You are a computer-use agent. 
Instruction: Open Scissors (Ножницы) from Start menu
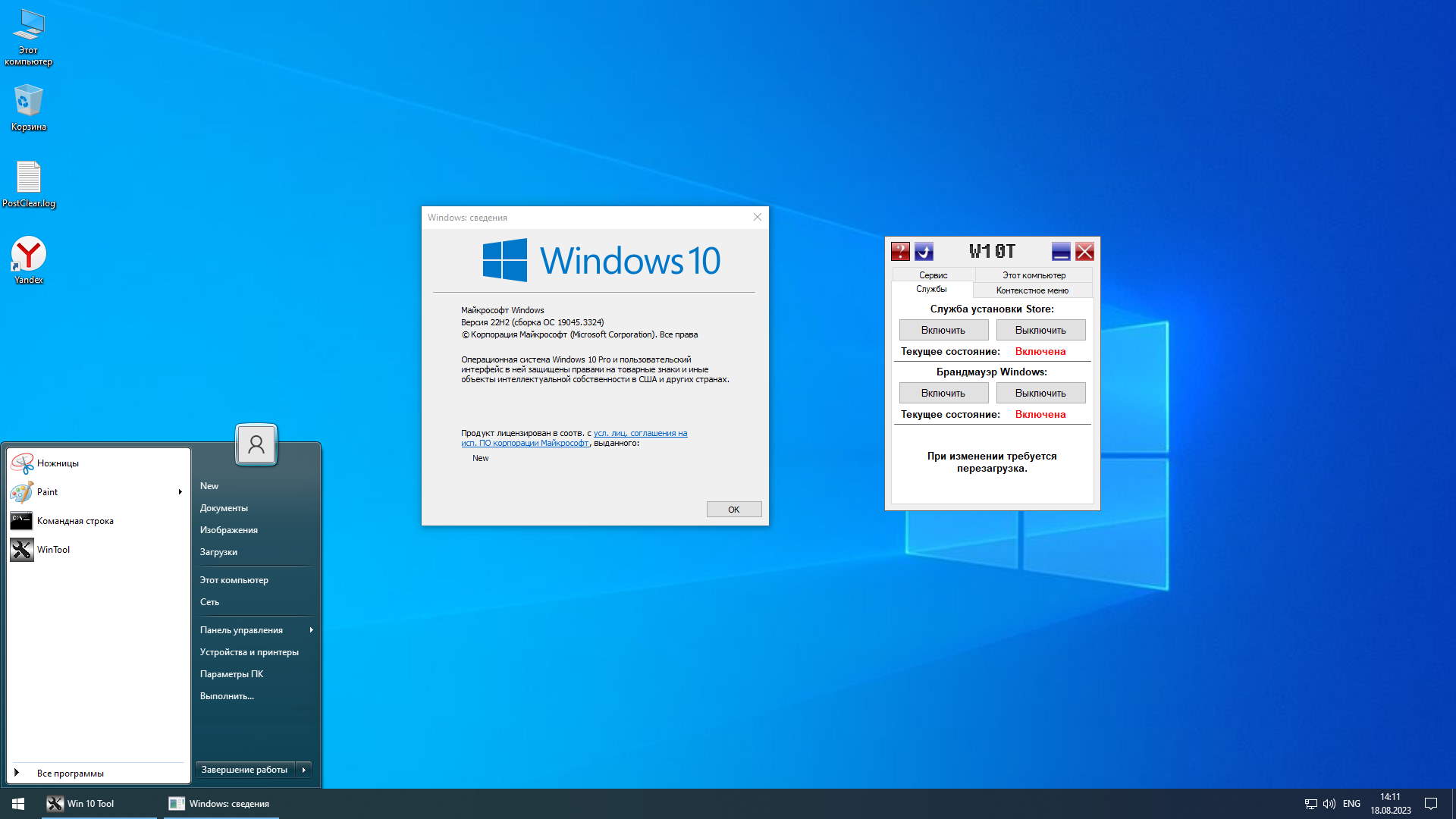[58, 463]
